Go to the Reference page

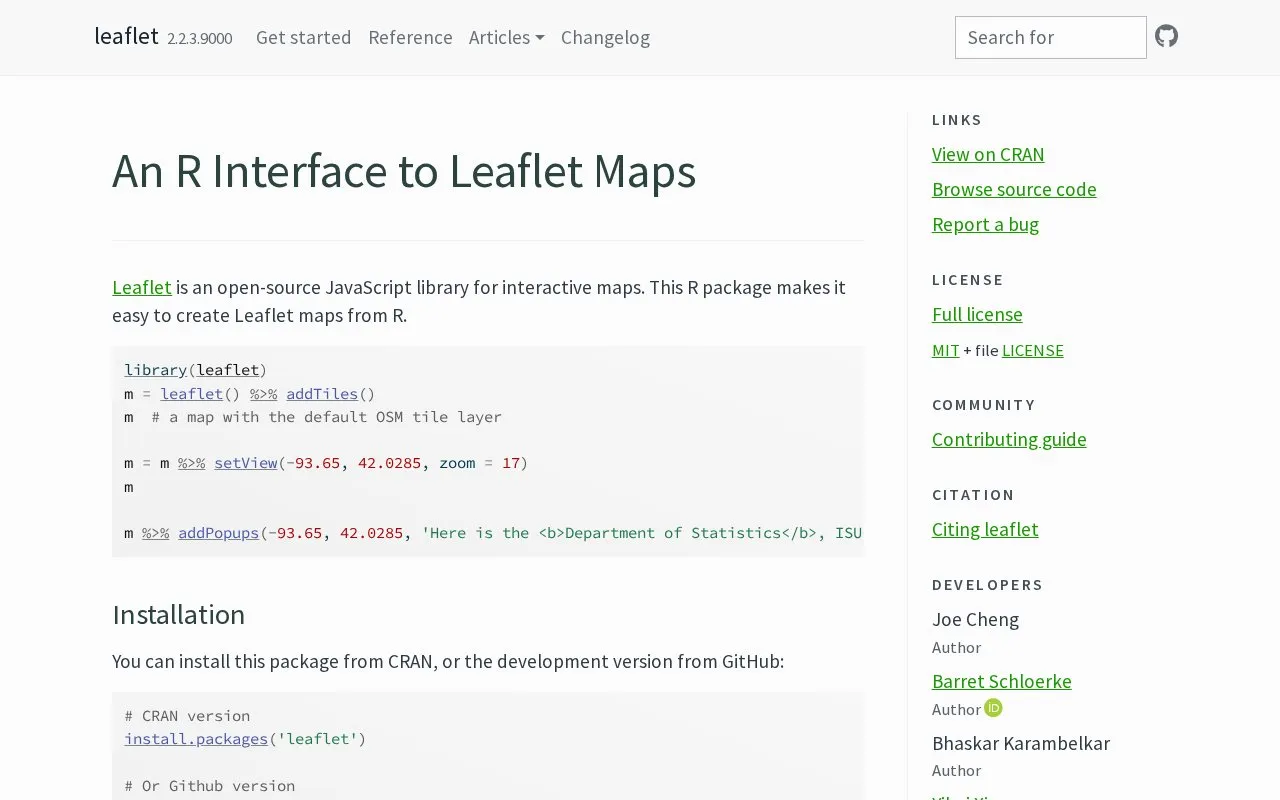(x=410, y=37)
